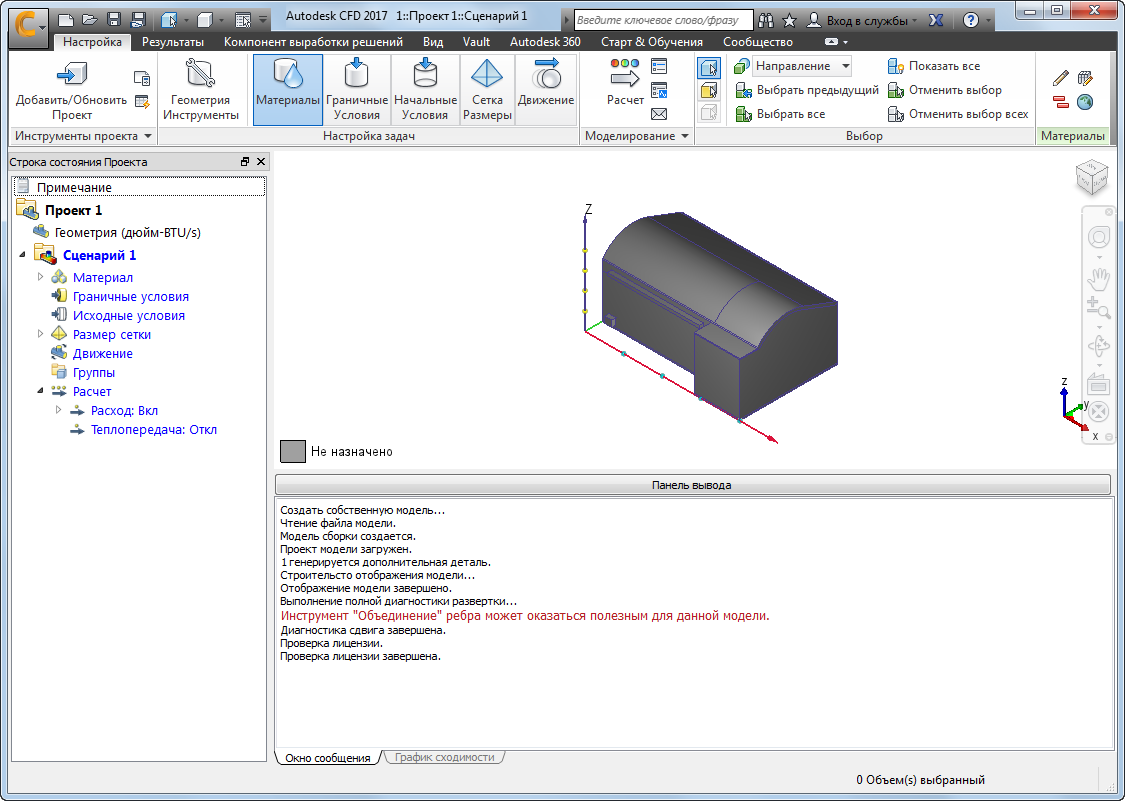Viewport: 1125px width, 801px height.
Task: Click the gray Не назначено color swatch
Action: [x=293, y=451]
